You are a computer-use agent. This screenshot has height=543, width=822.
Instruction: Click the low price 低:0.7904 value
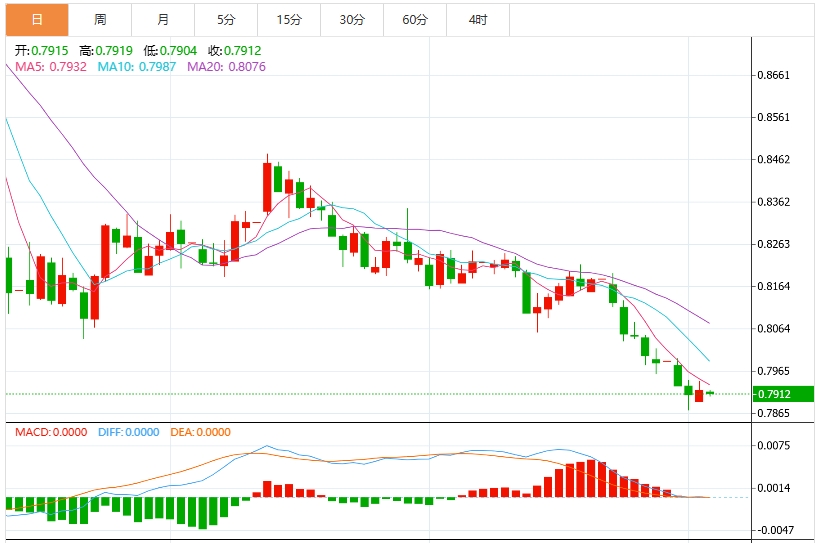tap(170, 51)
